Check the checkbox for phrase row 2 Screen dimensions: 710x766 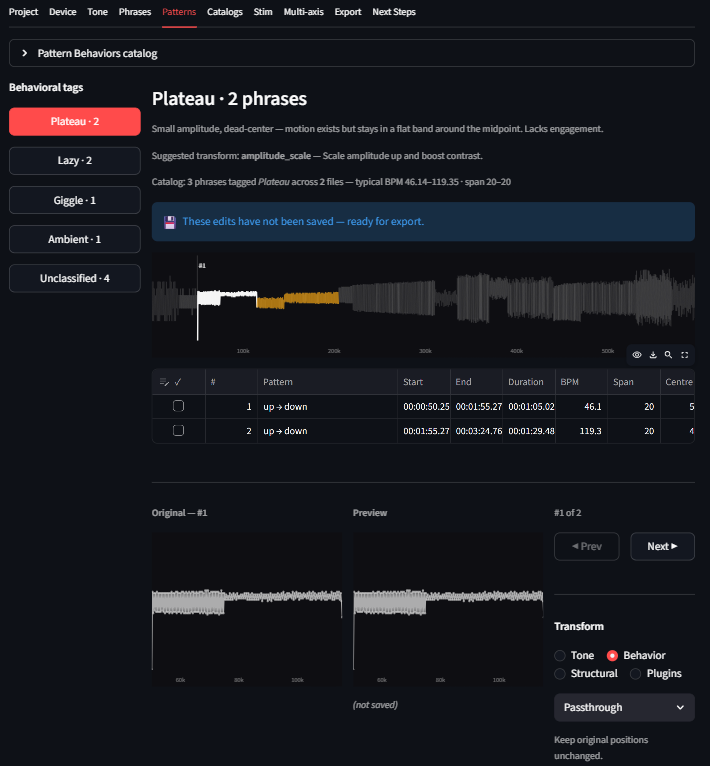pos(178,430)
